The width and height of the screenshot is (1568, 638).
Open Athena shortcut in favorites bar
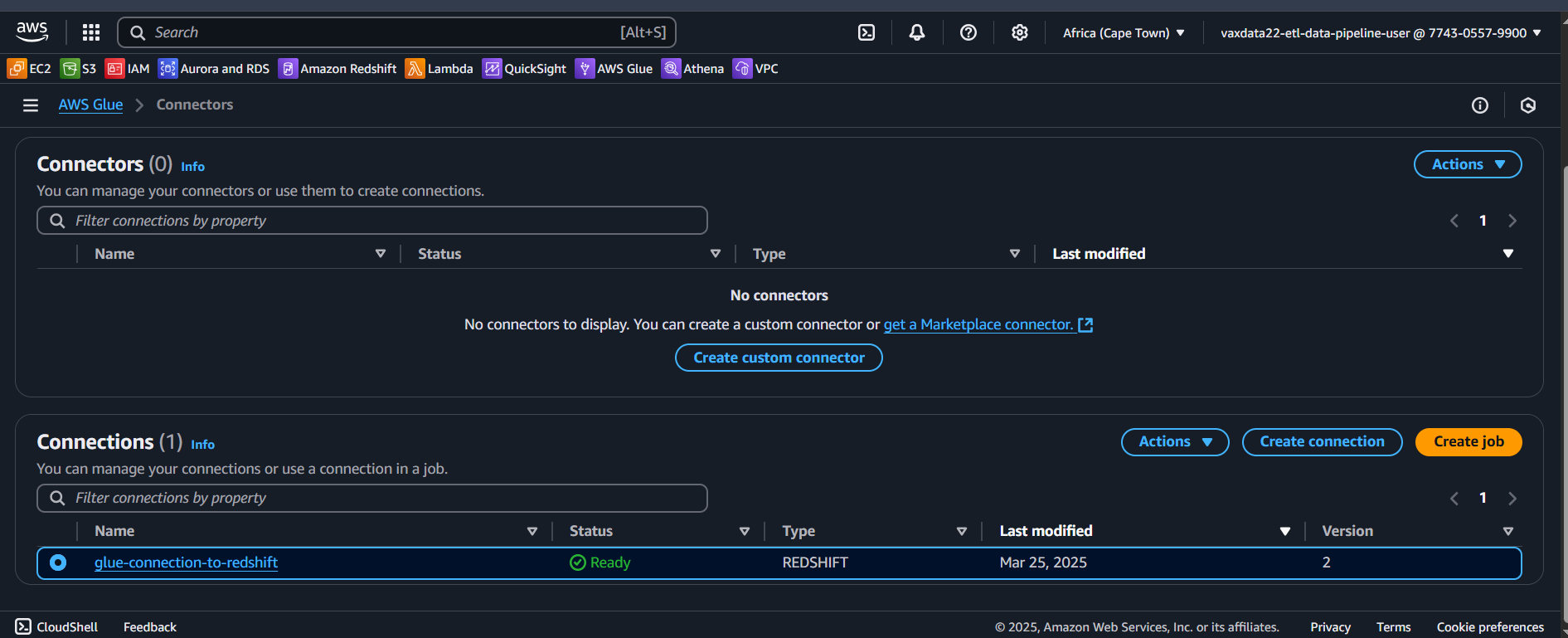tap(692, 68)
